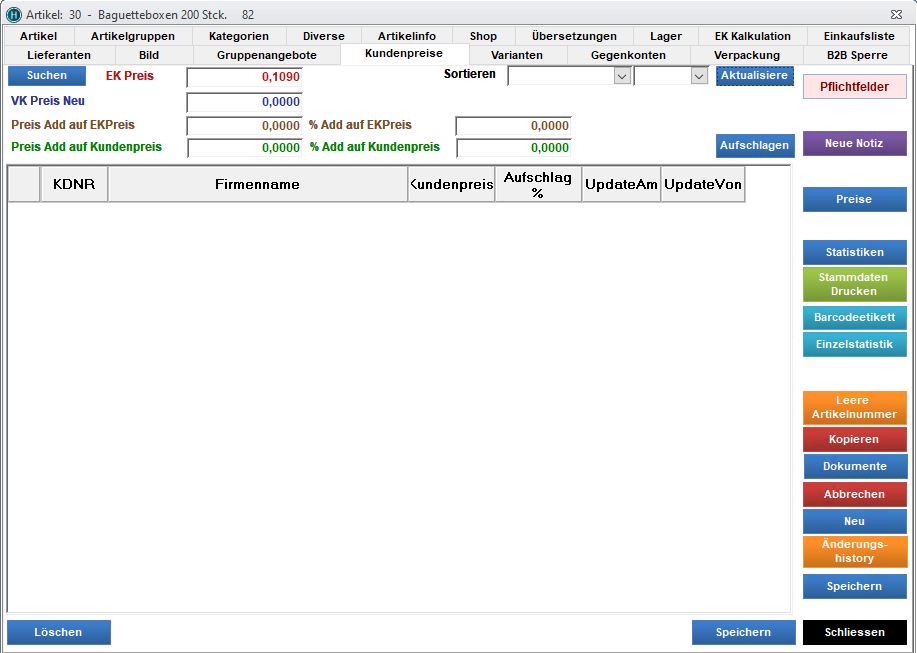Image resolution: width=917 pixels, height=653 pixels.
Task: Go to the B2B Sperre tab
Action: (857, 55)
